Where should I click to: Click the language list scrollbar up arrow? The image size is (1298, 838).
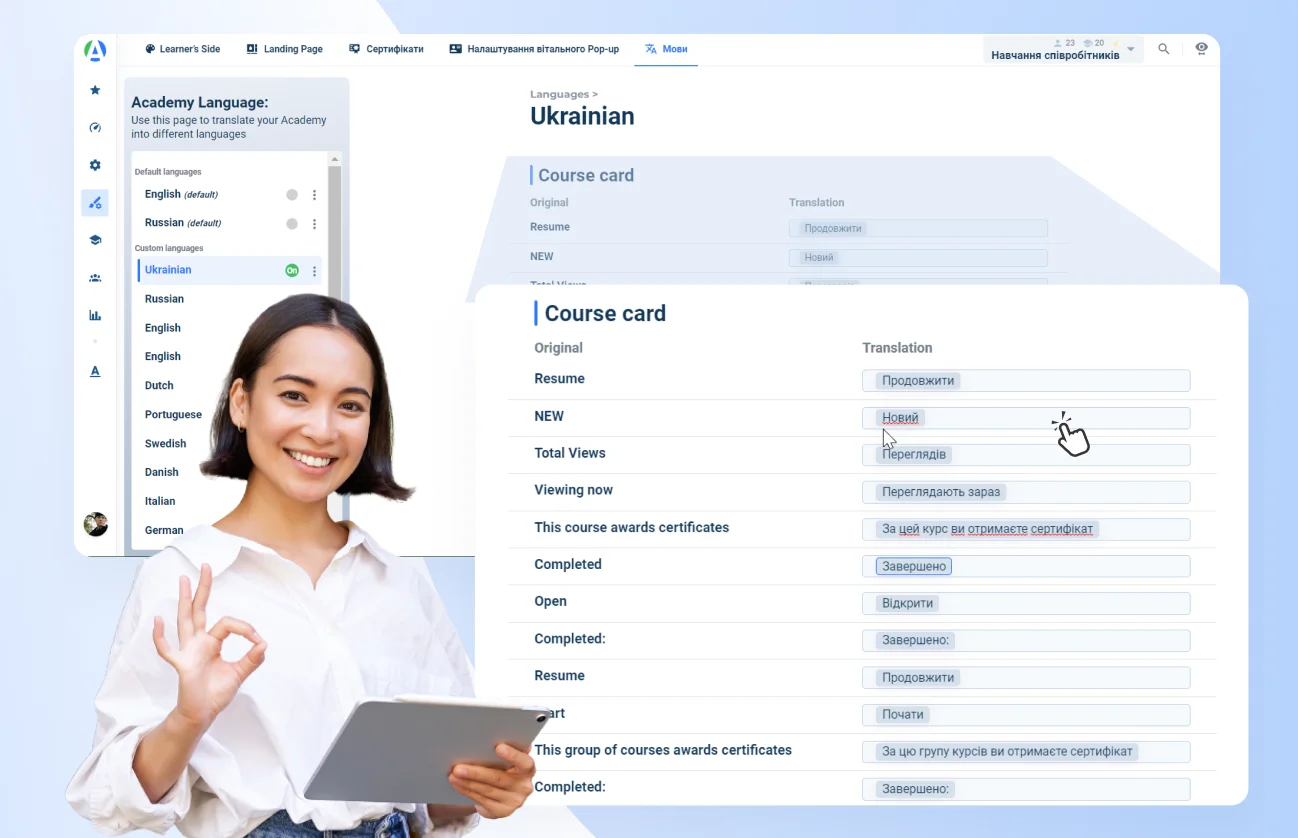[335, 159]
